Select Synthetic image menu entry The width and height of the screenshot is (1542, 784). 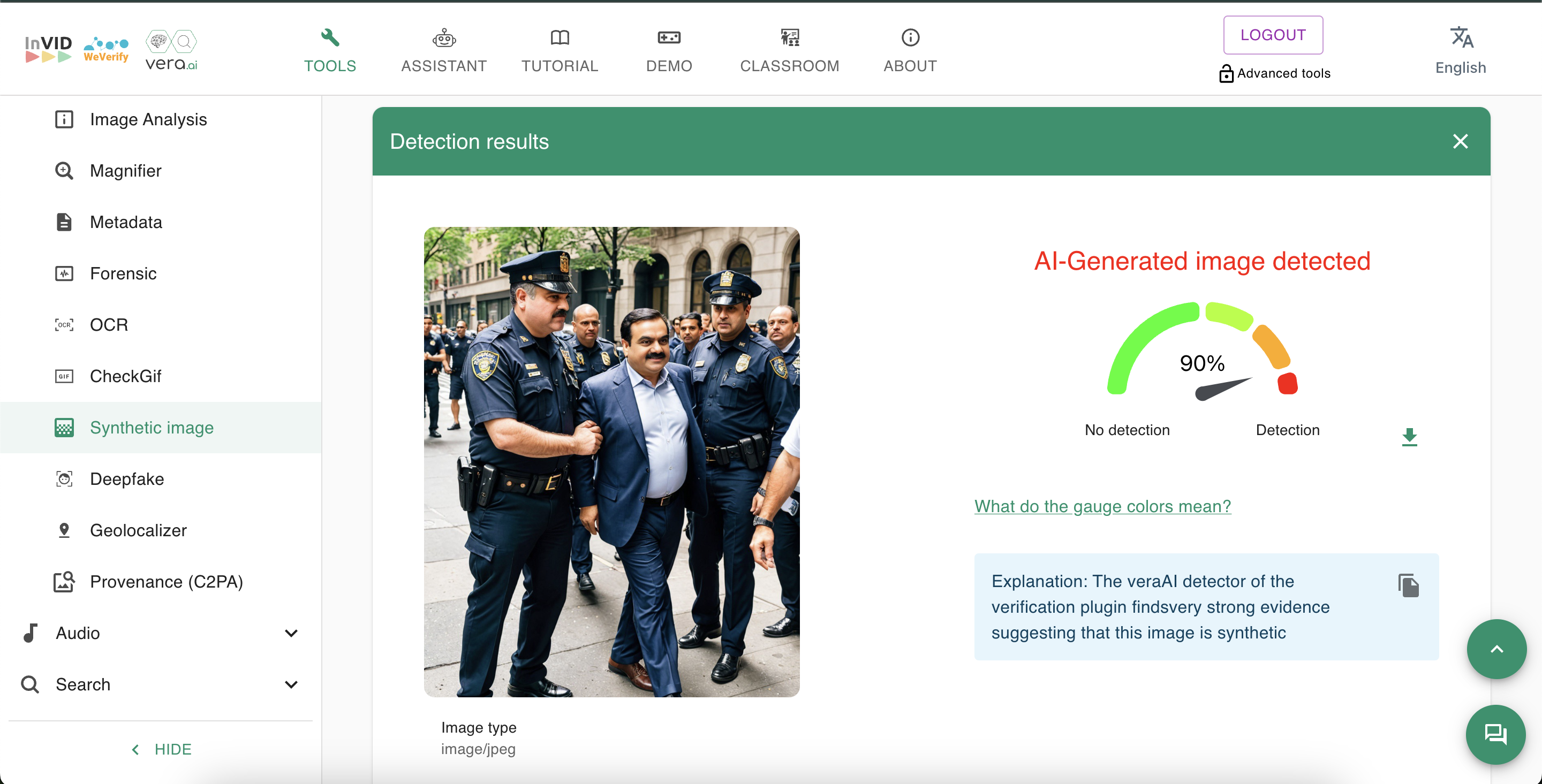coord(161,427)
